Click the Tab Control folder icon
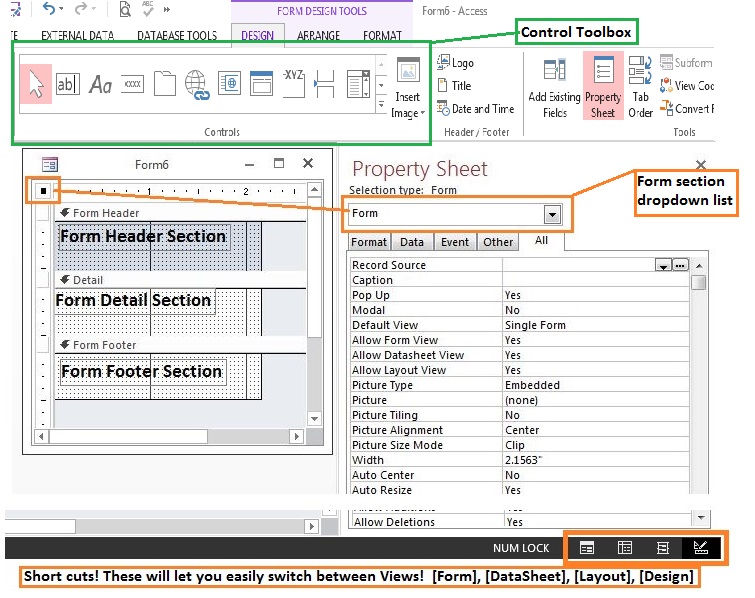The height and width of the screenshot is (598, 755). point(164,86)
